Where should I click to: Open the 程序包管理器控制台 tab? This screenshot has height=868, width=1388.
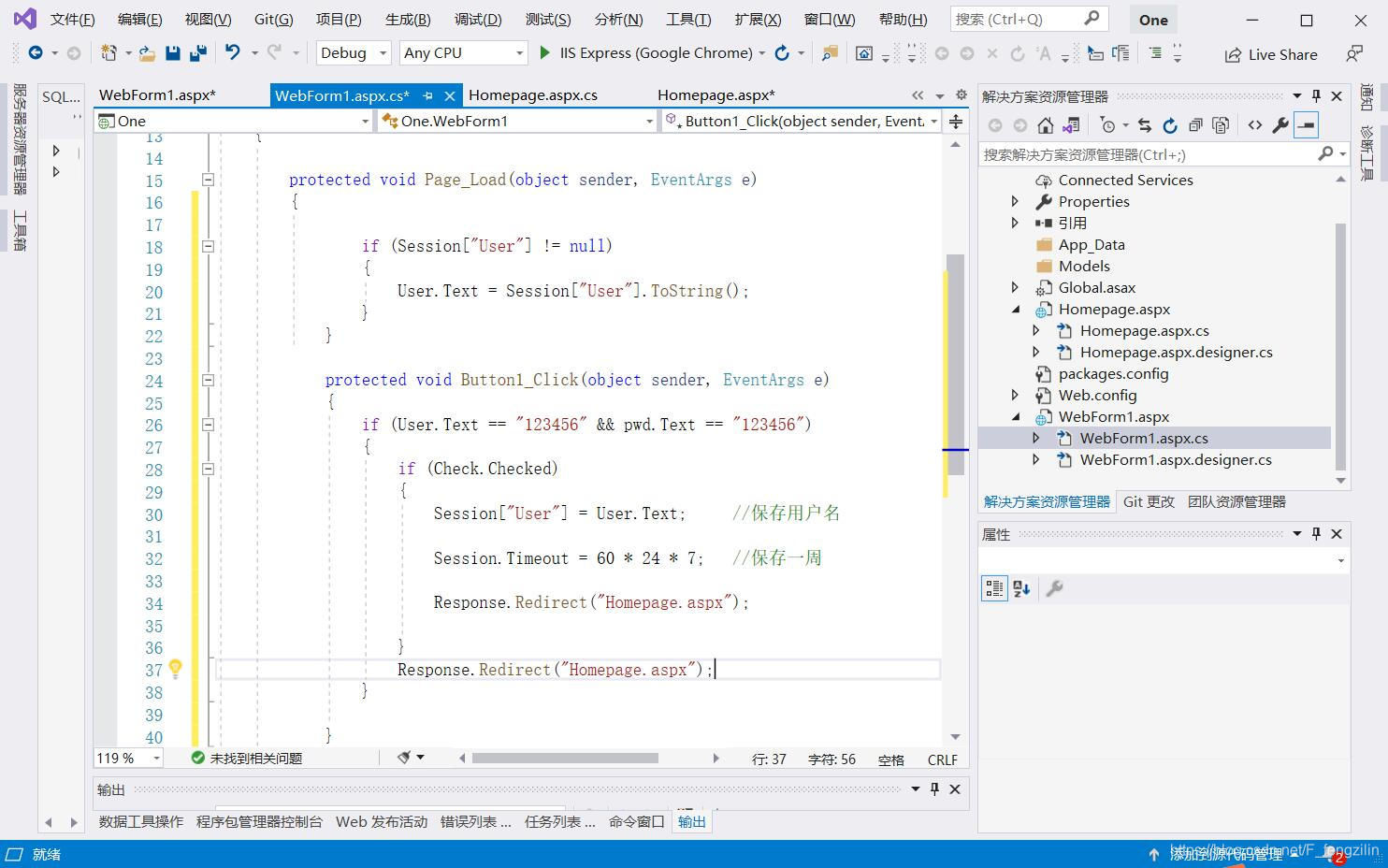coord(259,822)
